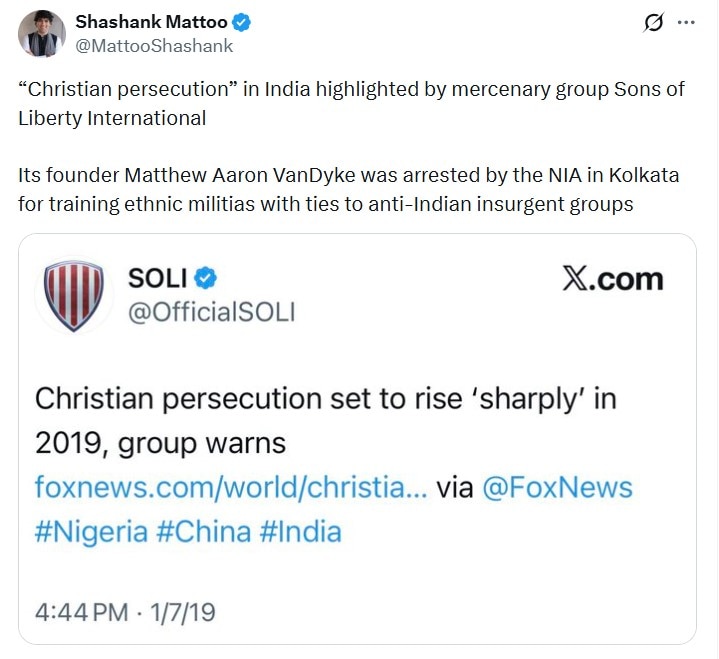Viewport: 719px width, 659px height.
Task: Click the paragraph mentioning Matthew Aaron VanDyke
Action: coord(348,190)
